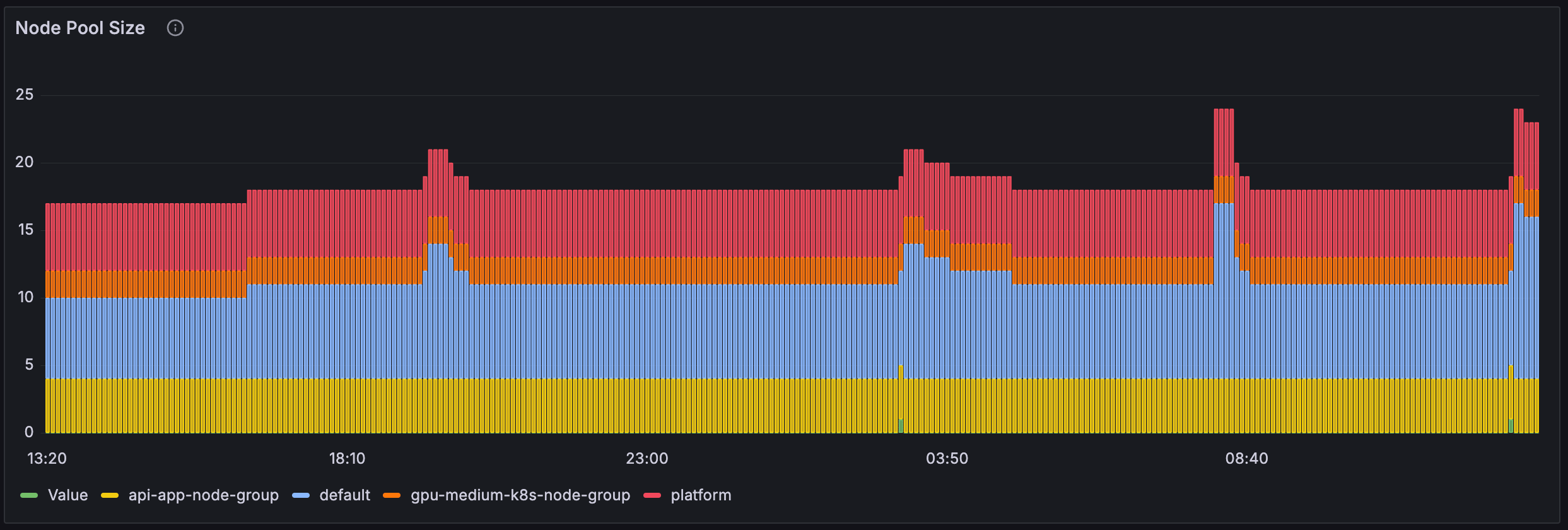
Task: Click the 08:40 time axis label
Action: (1246, 459)
